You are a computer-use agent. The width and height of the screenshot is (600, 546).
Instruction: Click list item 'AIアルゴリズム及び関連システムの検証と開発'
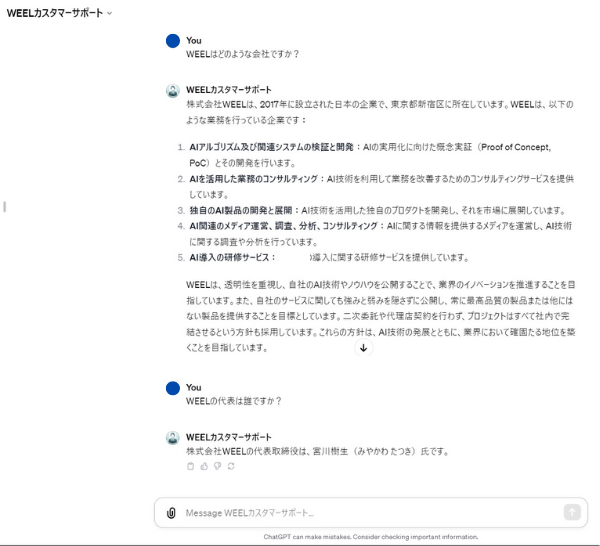tap(271, 147)
